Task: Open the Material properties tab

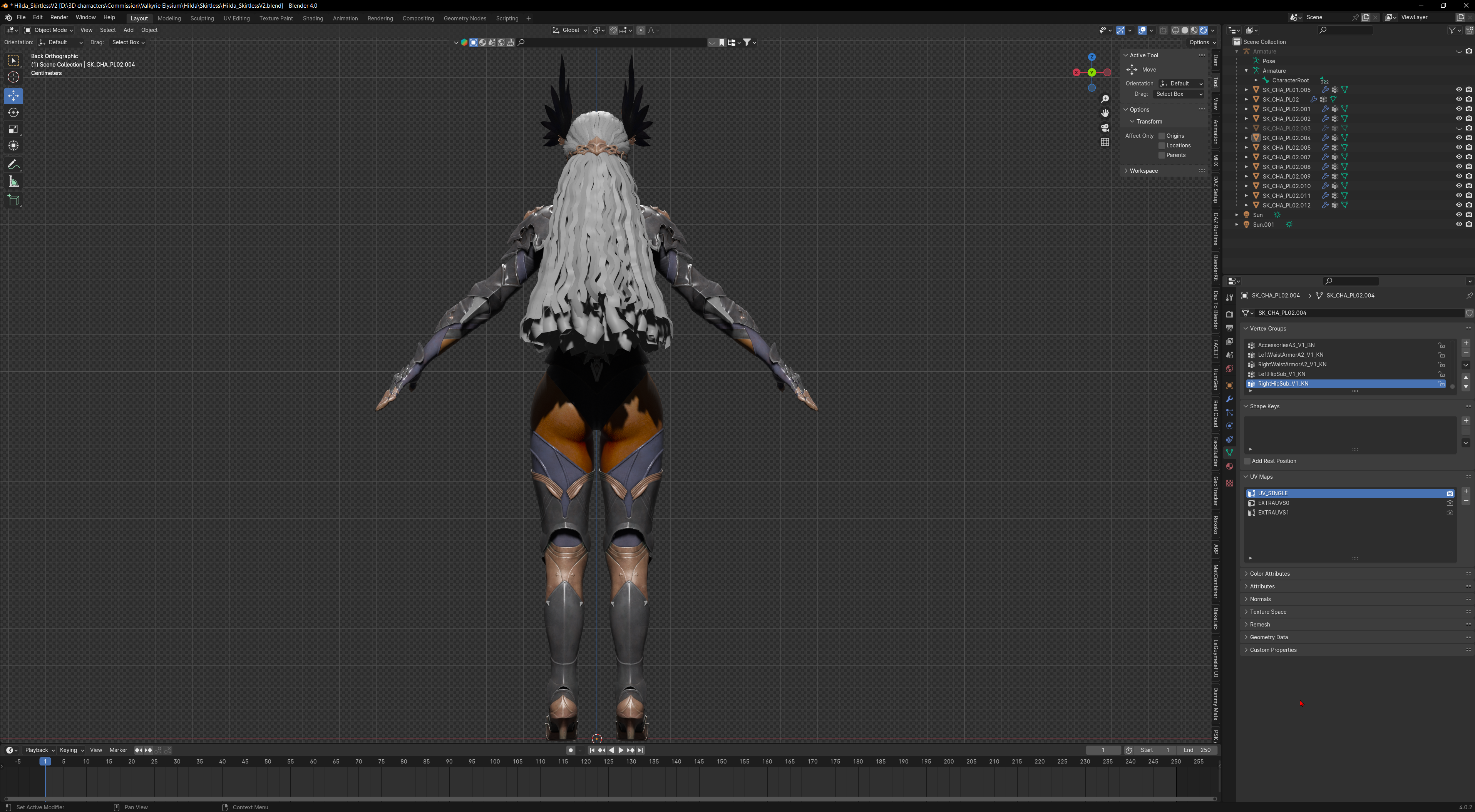Action: [1229, 466]
